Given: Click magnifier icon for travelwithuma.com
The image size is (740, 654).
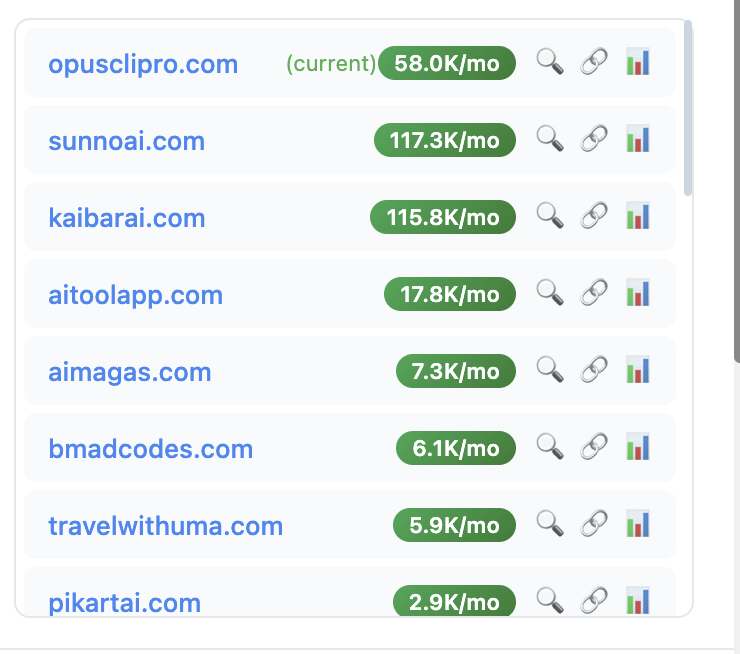Looking at the screenshot, I should pyautogui.click(x=550, y=524).
